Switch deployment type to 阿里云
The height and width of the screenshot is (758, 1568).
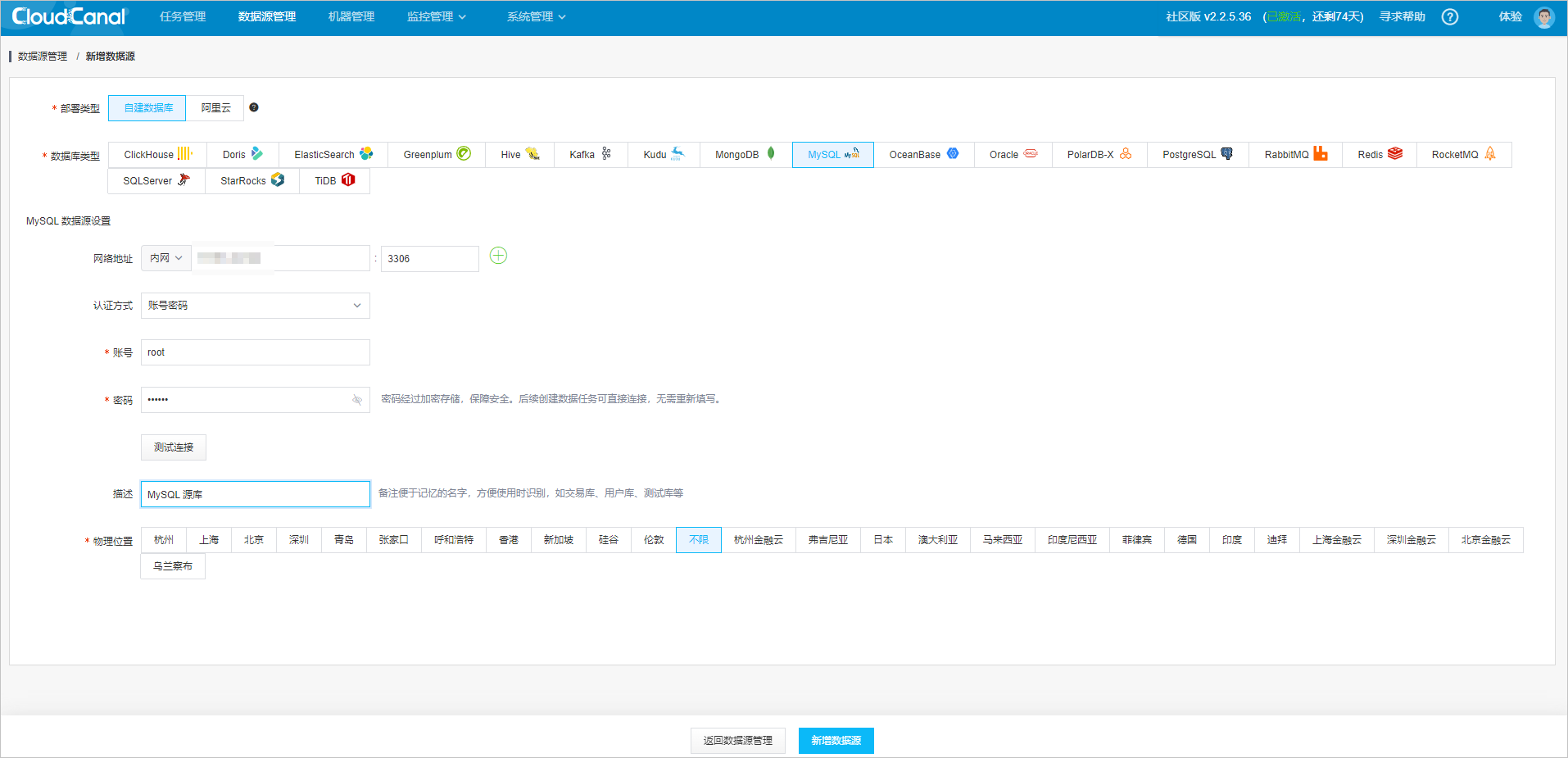tap(215, 107)
